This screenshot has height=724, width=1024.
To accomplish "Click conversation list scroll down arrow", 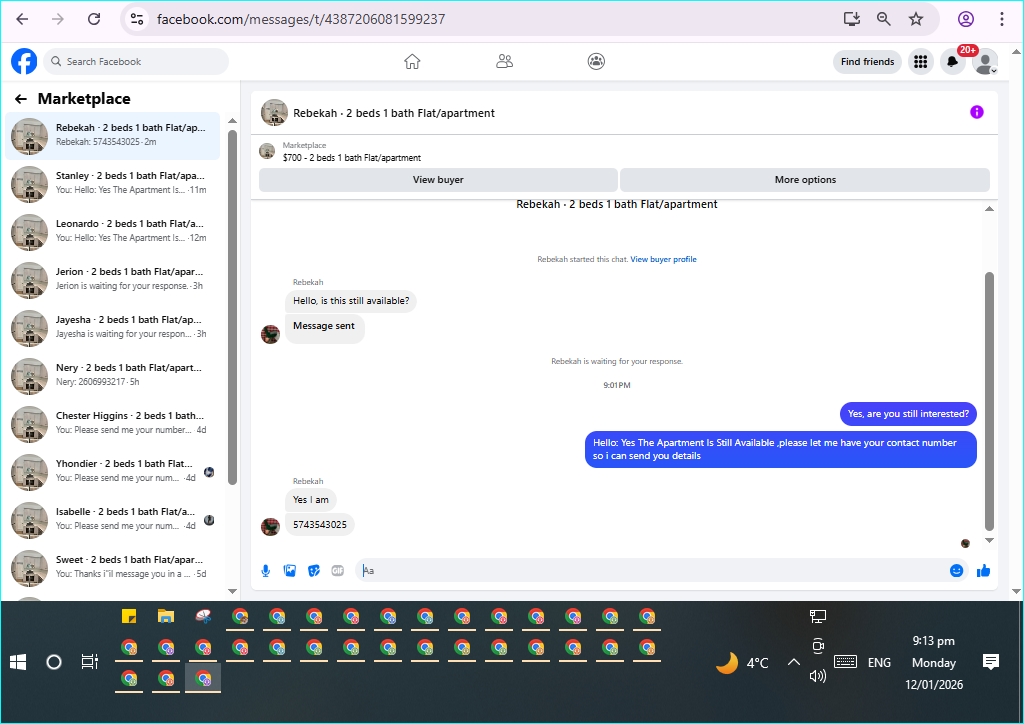I will coord(232,591).
